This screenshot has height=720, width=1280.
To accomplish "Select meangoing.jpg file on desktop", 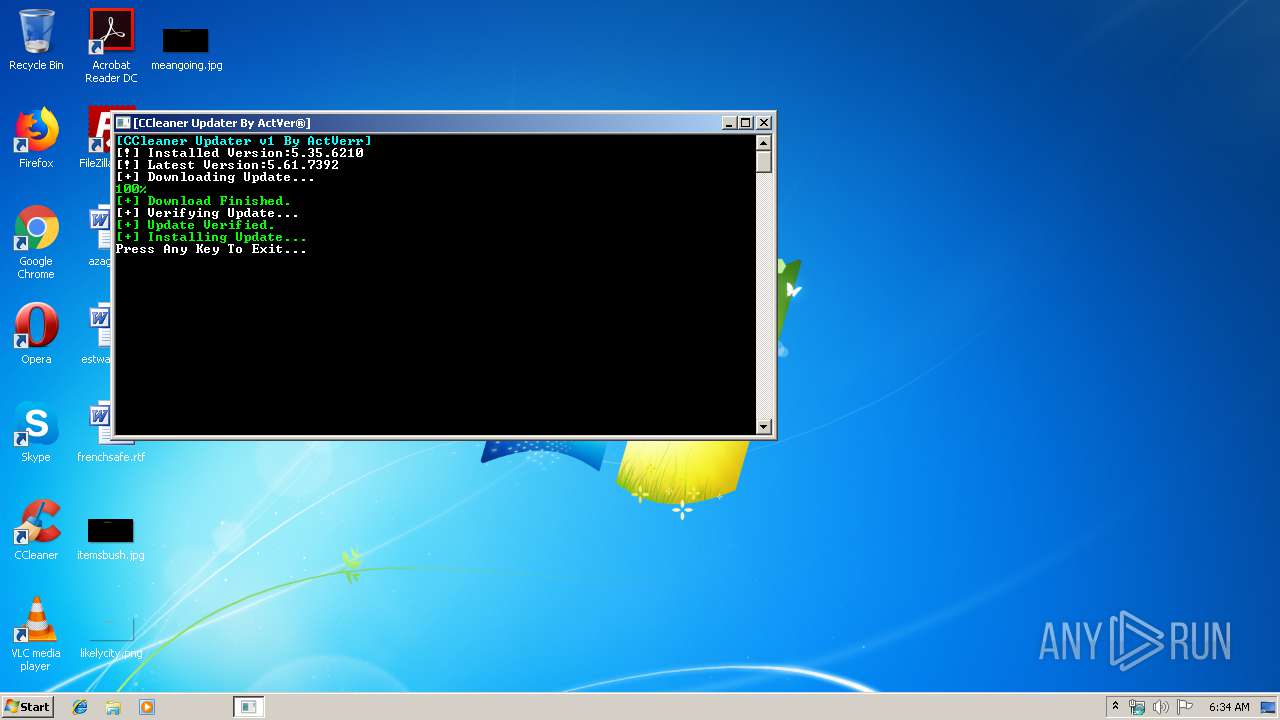I will point(186,49).
